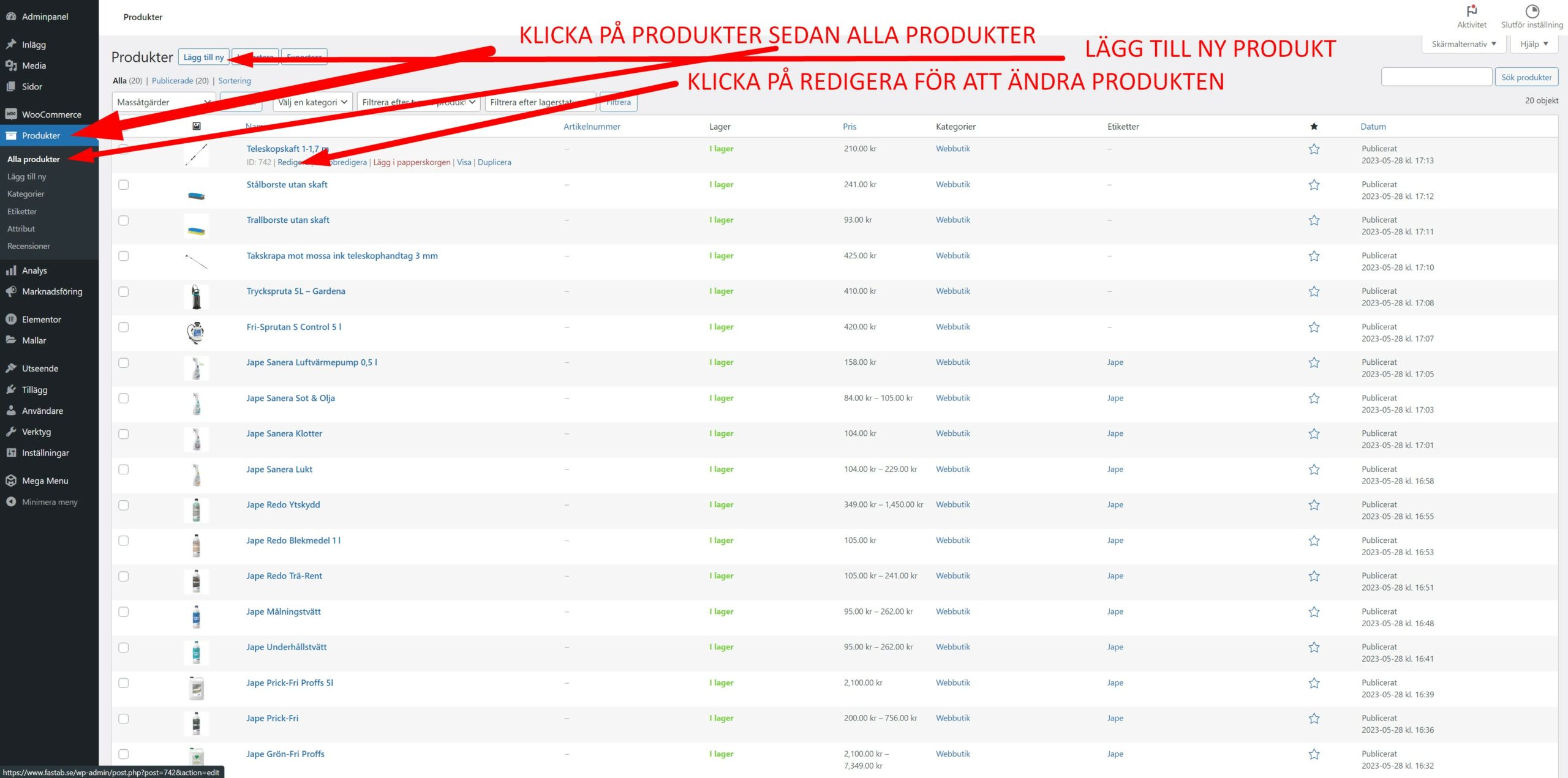The image size is (1568, 778).
Task: Click the Marknadsföring megaphone icon
Action: click(x=11, y=291)
